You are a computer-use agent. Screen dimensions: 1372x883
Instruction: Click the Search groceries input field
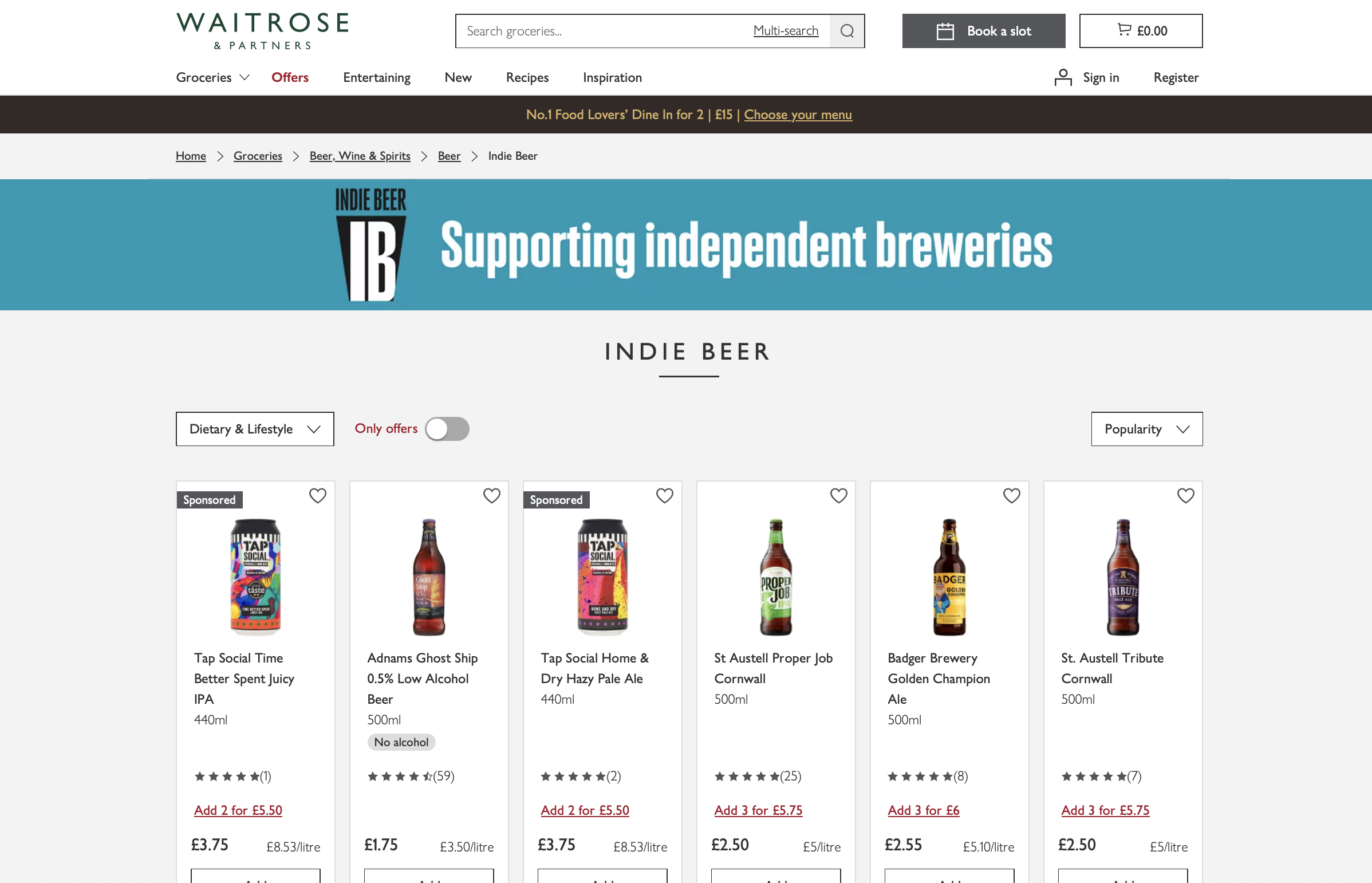(602, 31)
